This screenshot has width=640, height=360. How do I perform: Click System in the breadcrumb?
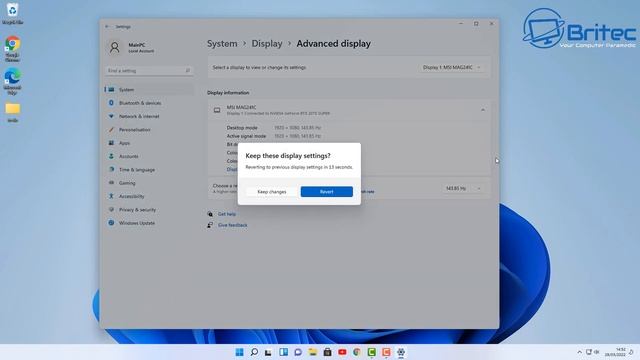point(222,44)
